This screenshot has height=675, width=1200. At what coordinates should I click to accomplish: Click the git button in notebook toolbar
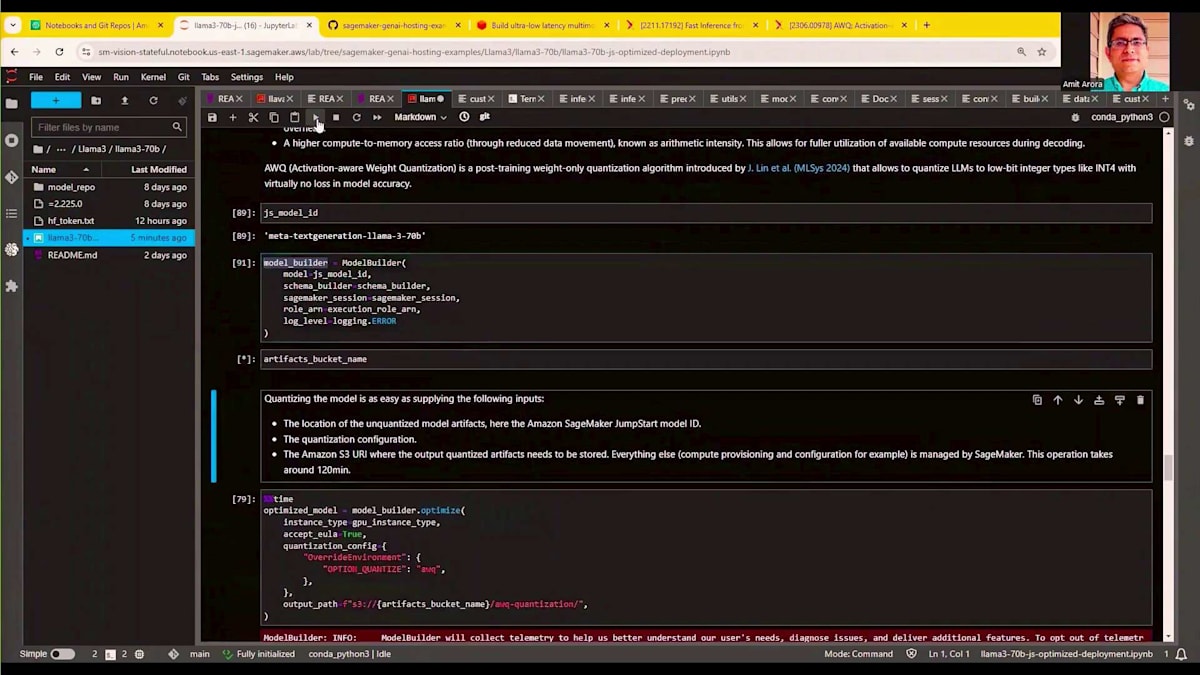click(x=484, y=117)
